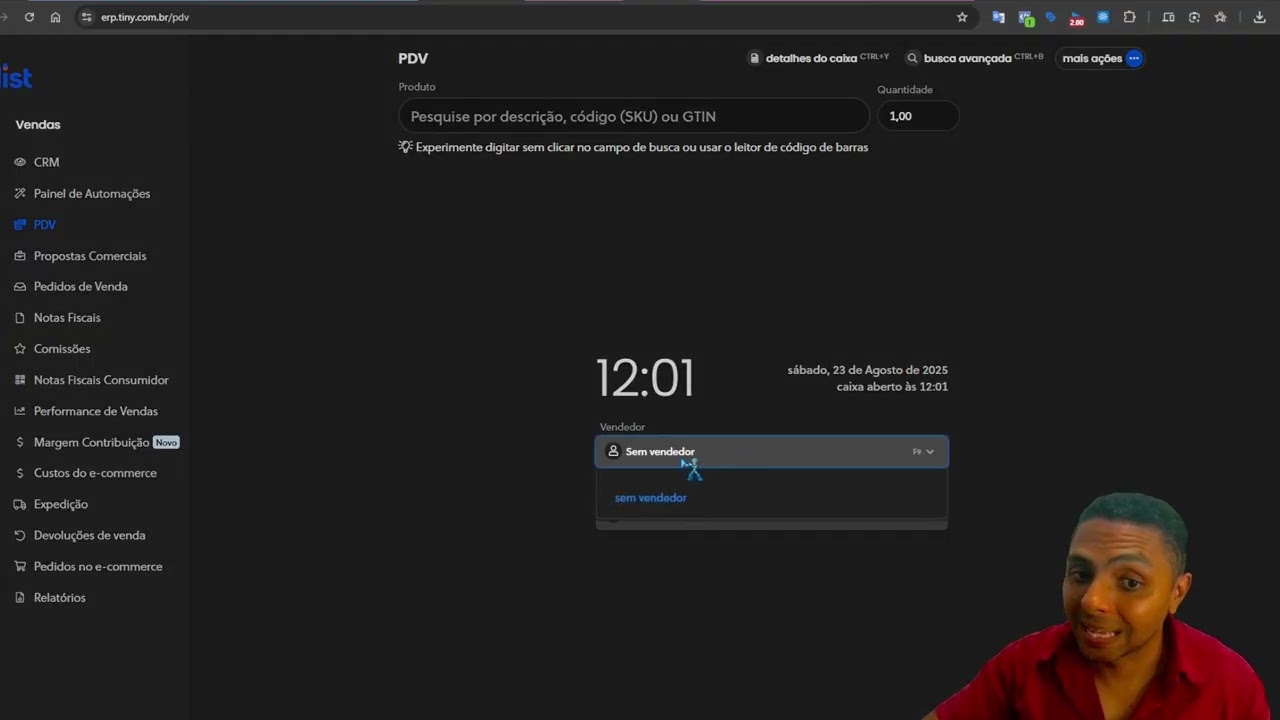This screenshot has width=1280, height=720.
Task: Open Pedidos de Venda in sidebar
Action: [x=80, y=287]
